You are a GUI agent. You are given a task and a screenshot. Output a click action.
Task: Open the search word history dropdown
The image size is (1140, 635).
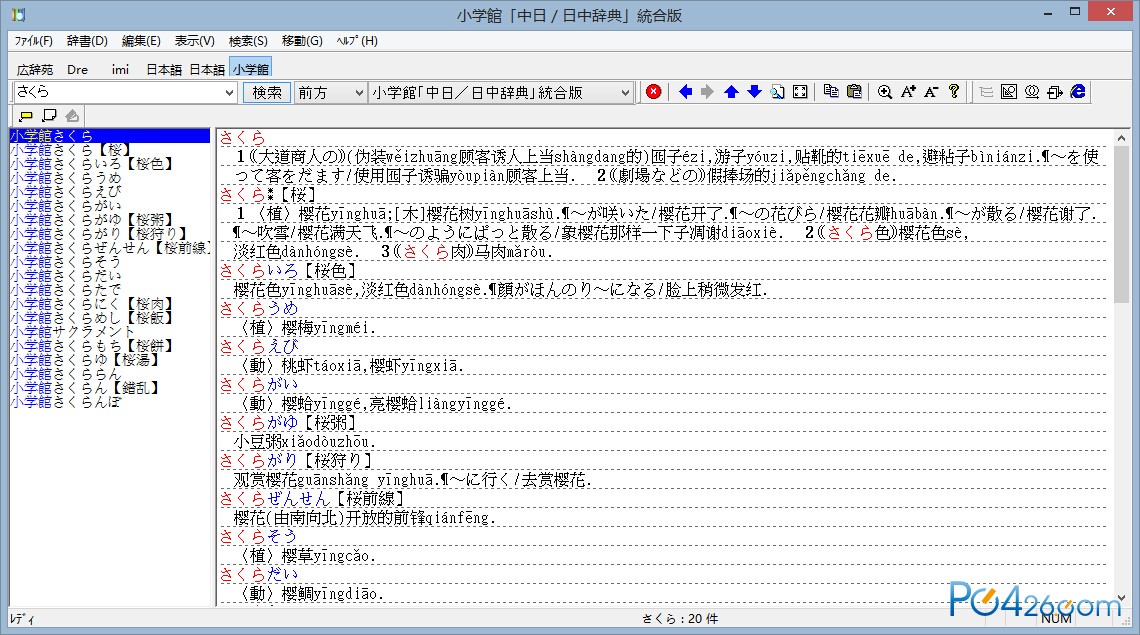click(x=229, y=92)
